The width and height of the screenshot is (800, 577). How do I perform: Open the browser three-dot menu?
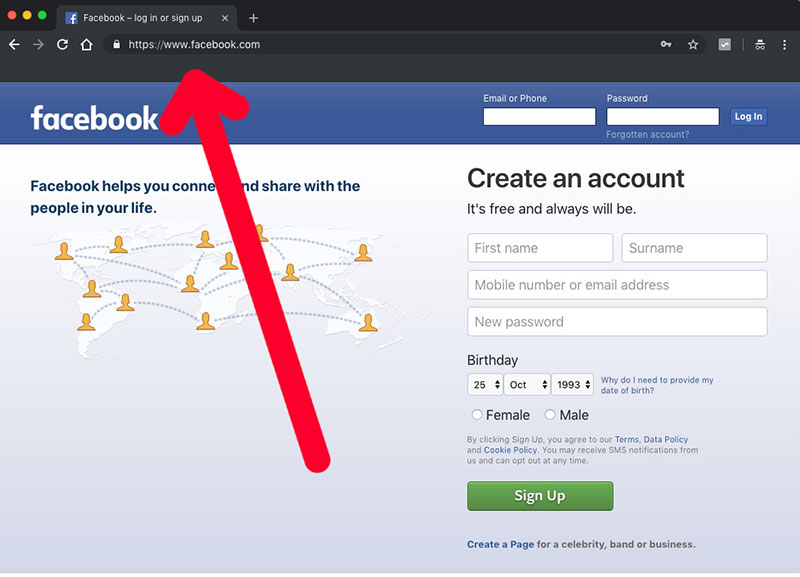[x=784, y=45]
